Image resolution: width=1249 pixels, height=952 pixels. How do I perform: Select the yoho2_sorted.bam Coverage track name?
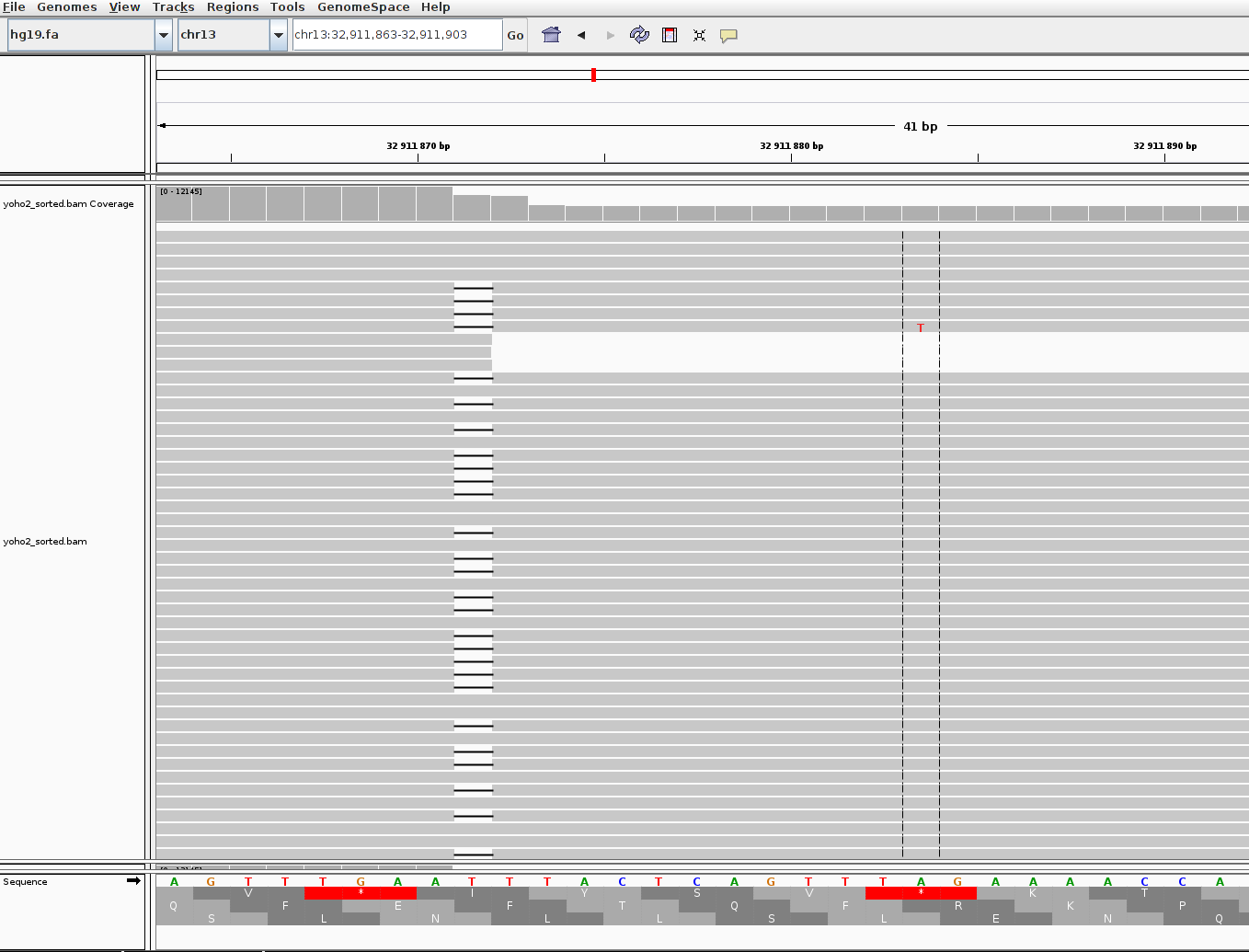pos(69,204)
